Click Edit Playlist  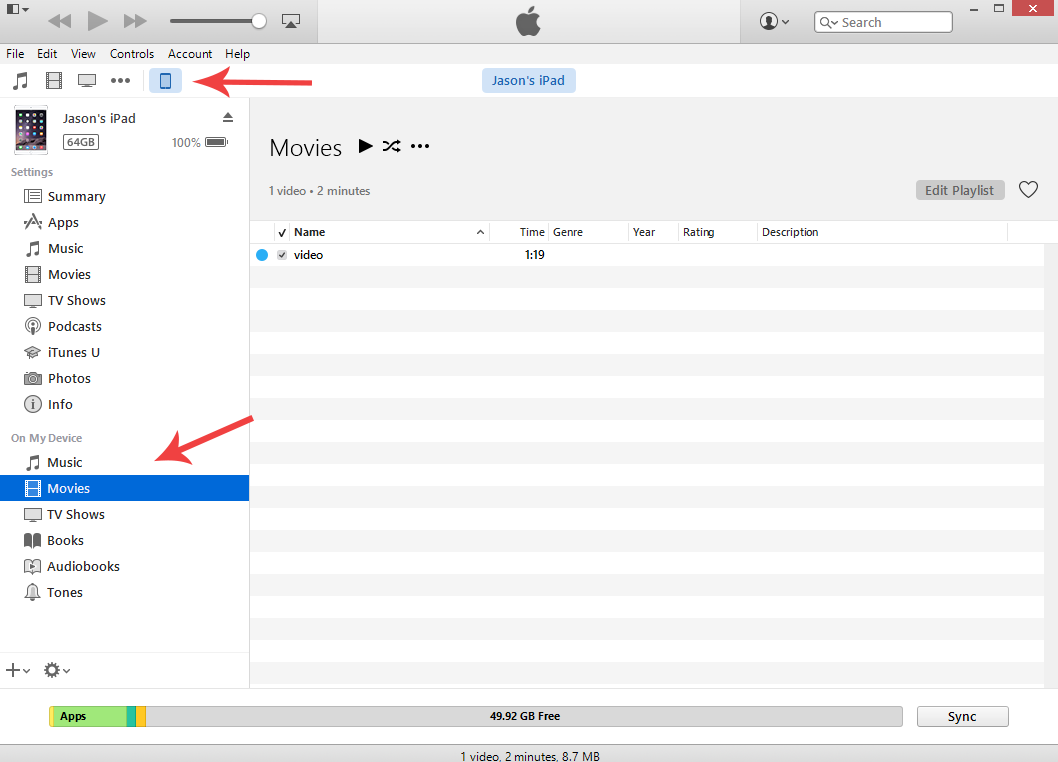959,189
